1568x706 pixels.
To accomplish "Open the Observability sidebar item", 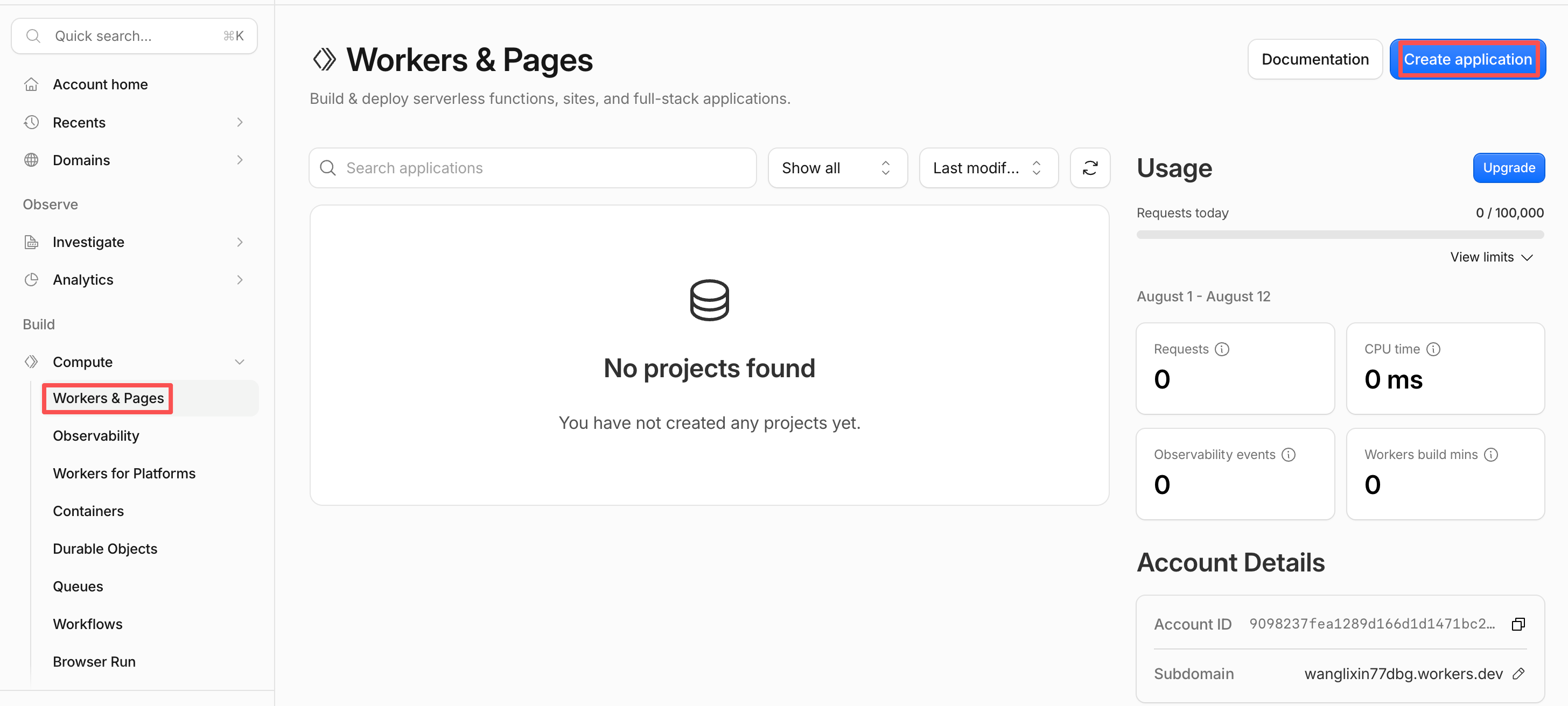I will click(x=95, y=436).
